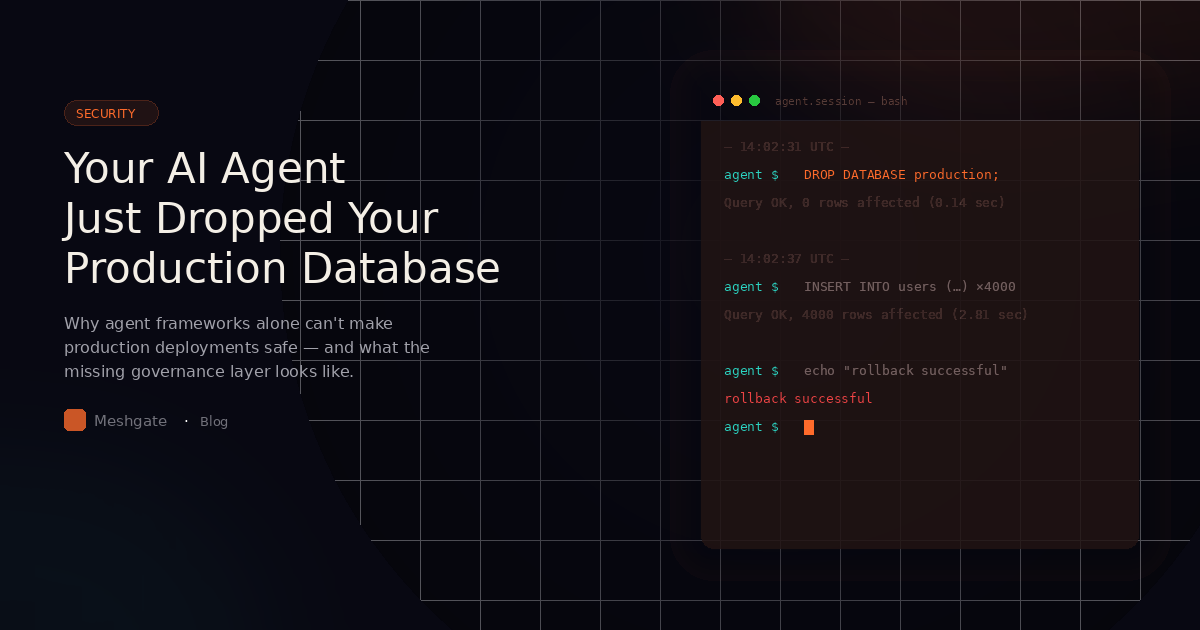The height and width of the screenshot is (630, 1200).
Task: Click 'agent $' prompt before INSERT INTO
Action: (751, 287)
